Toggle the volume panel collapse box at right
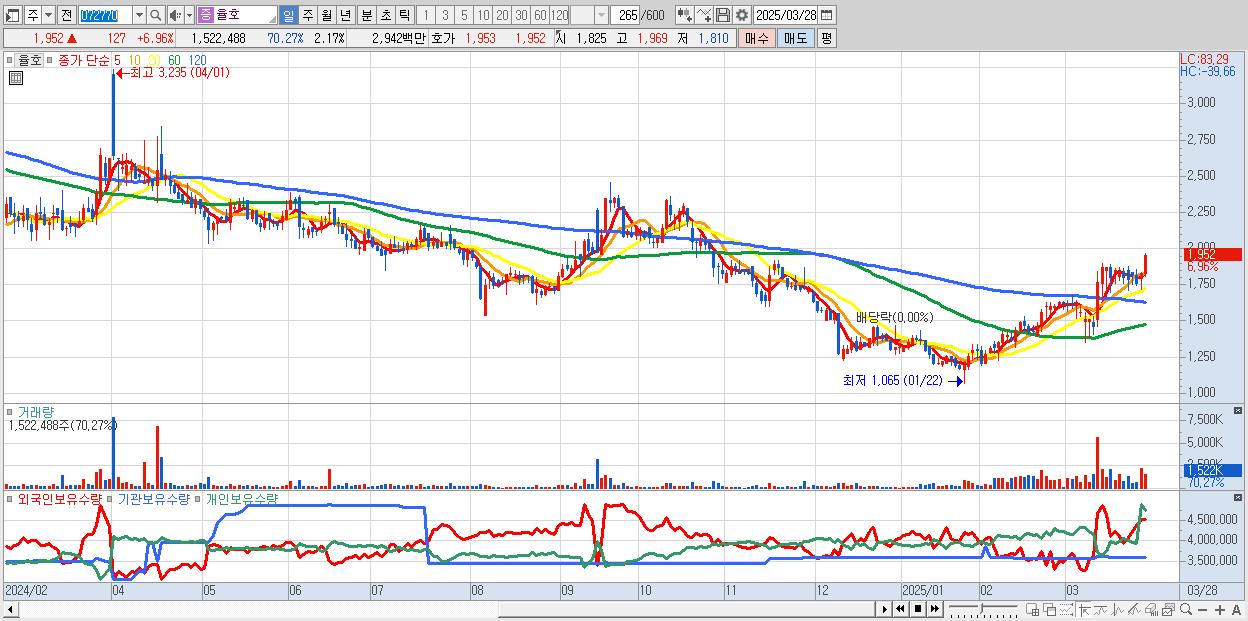Image resolution: width=1248 pixels, height=621 pixels. (x=1239, y=411)
